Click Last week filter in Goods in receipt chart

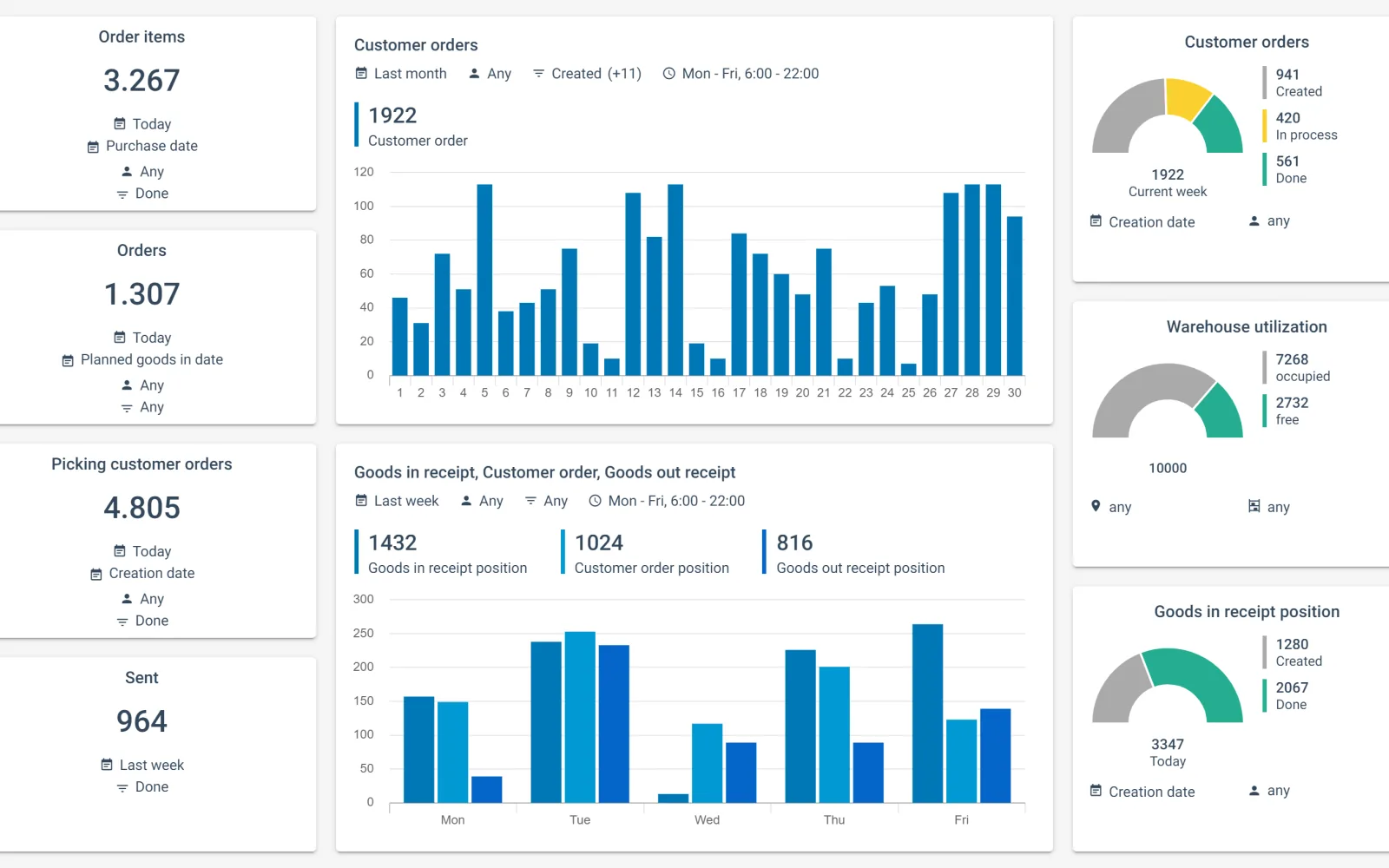(397, 501)
